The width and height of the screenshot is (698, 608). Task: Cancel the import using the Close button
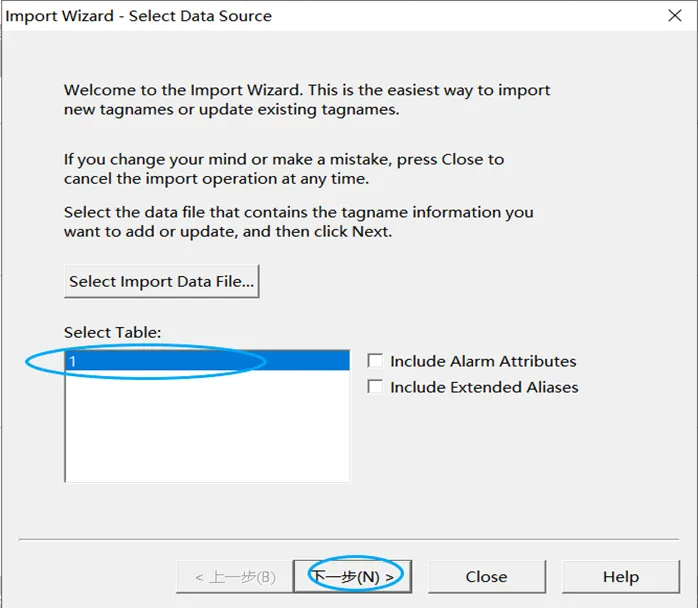pos(486,576)
